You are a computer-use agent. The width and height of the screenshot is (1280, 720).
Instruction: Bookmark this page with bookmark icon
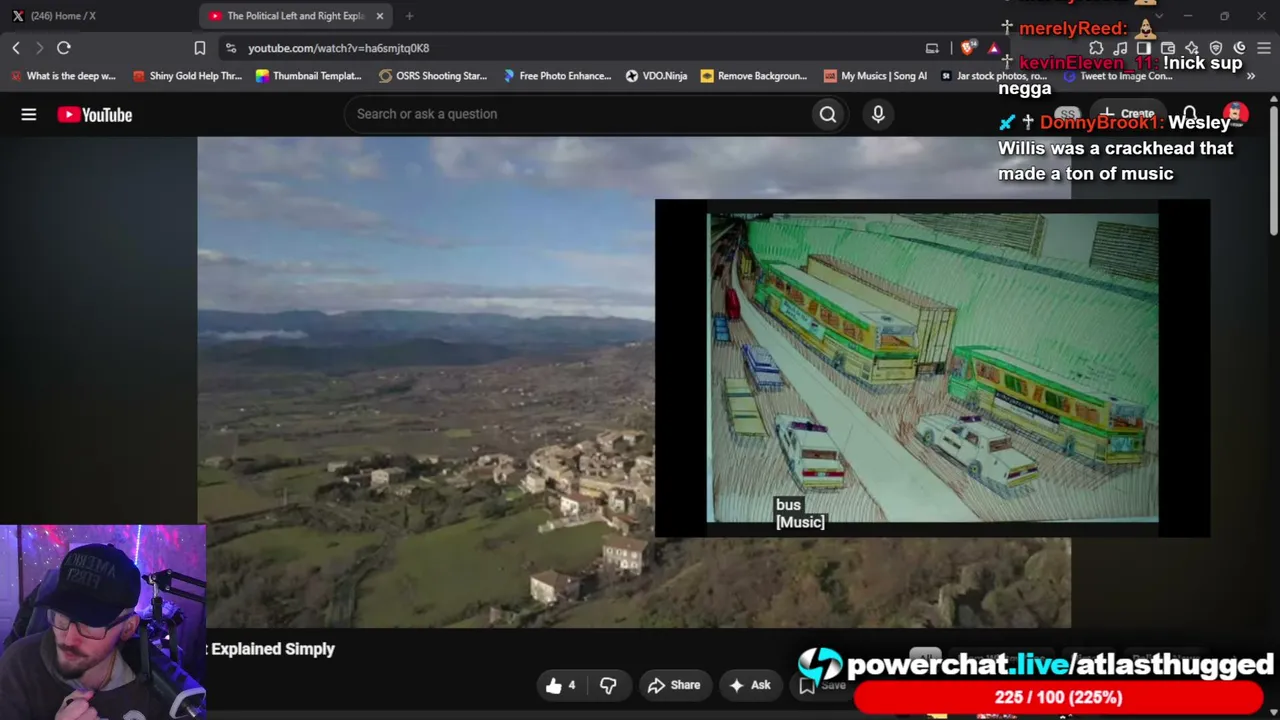click(200, 48)
